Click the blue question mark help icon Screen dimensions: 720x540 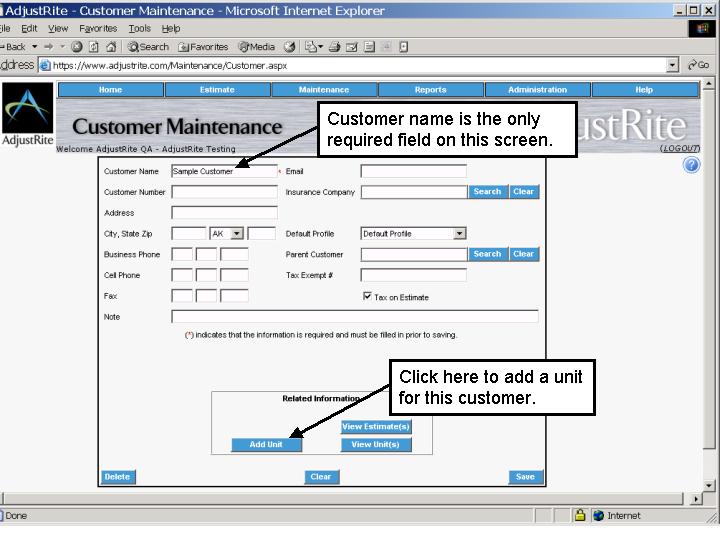(x=691, y=165)
